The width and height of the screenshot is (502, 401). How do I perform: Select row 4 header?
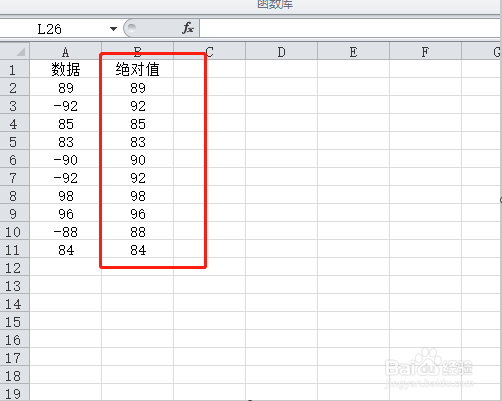pyautogui.click(x=15, y=123)
